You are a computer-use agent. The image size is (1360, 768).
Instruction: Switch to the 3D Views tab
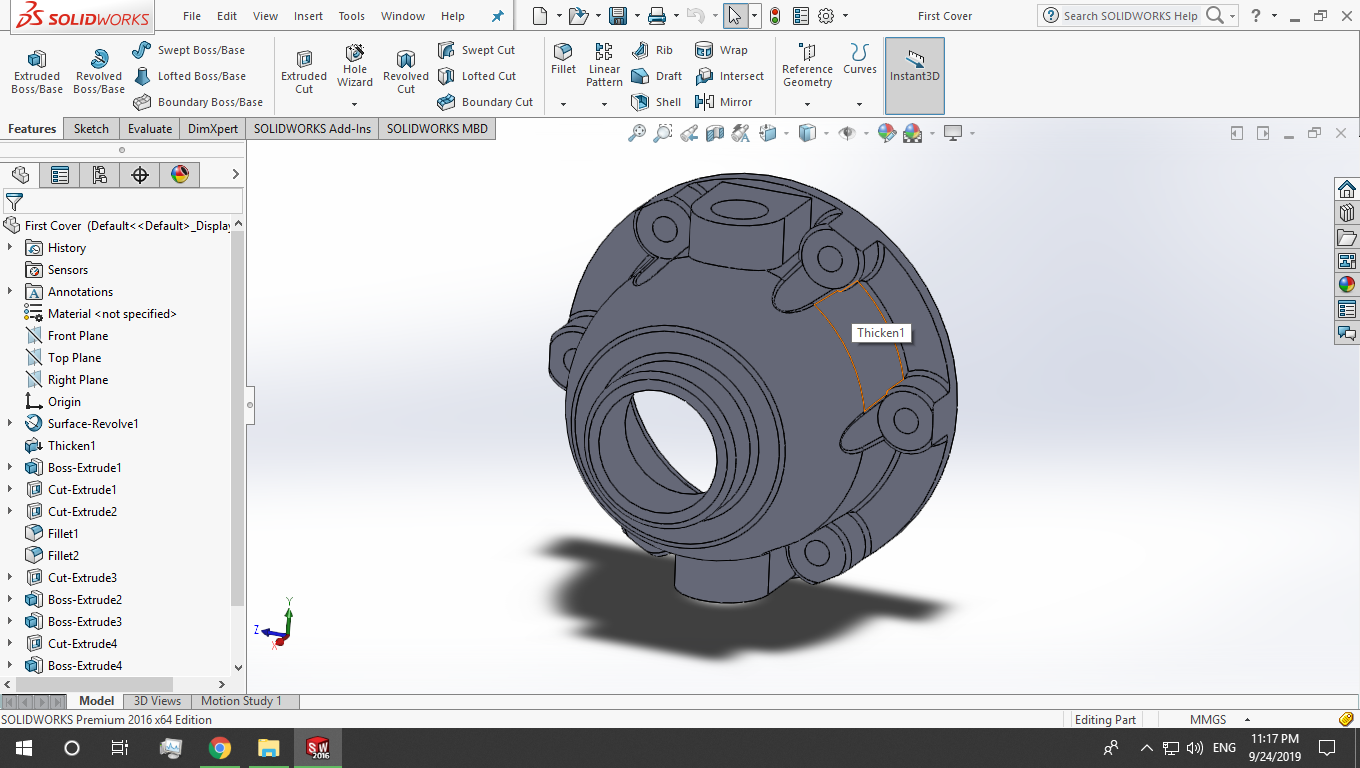click(158, 701)
